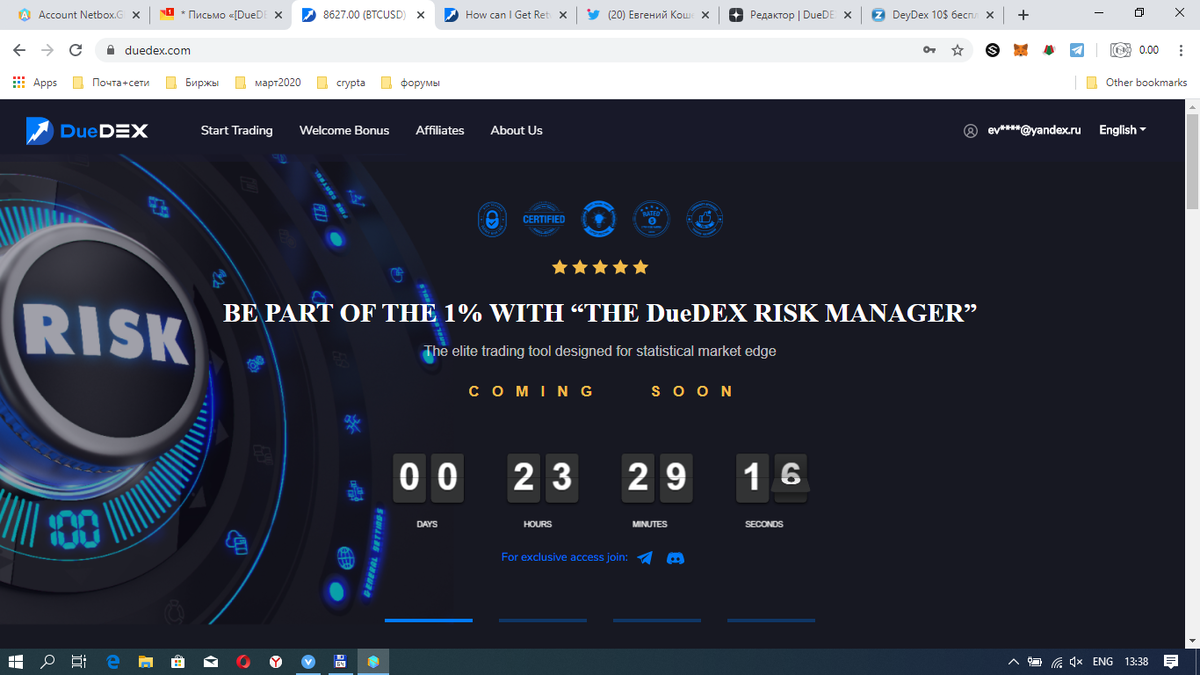Select the first carousel slide indicator
The height and width of the screenshot is (675, 1200).
pyautogui.click(x=428, y=620)
